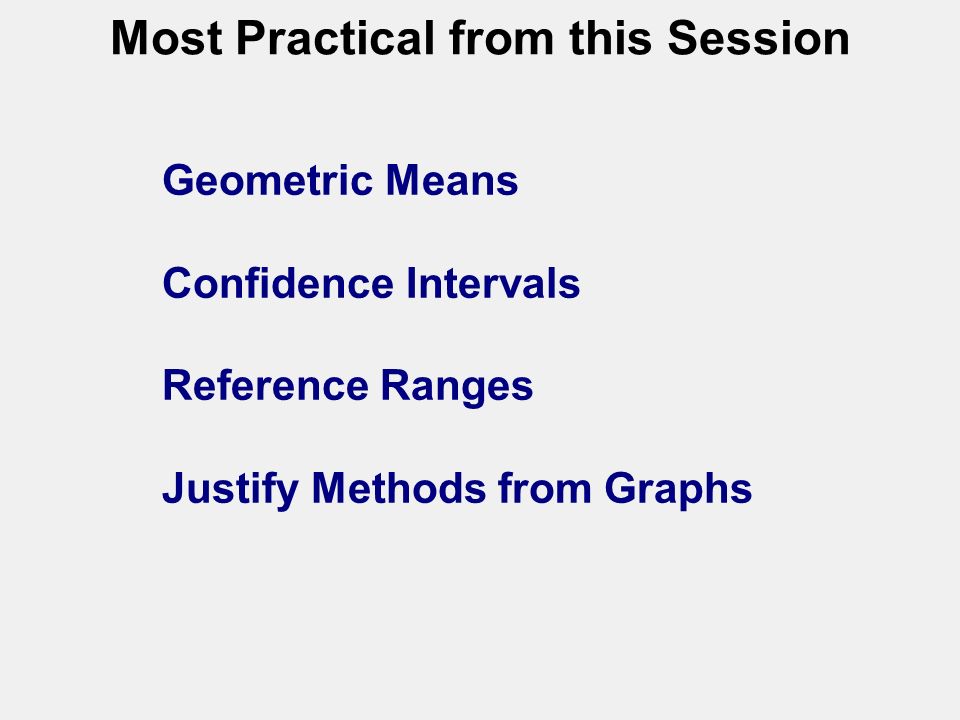Place cursor between Justify and Methods
This screenshot has width=960, height=720.
coord(306,489)
